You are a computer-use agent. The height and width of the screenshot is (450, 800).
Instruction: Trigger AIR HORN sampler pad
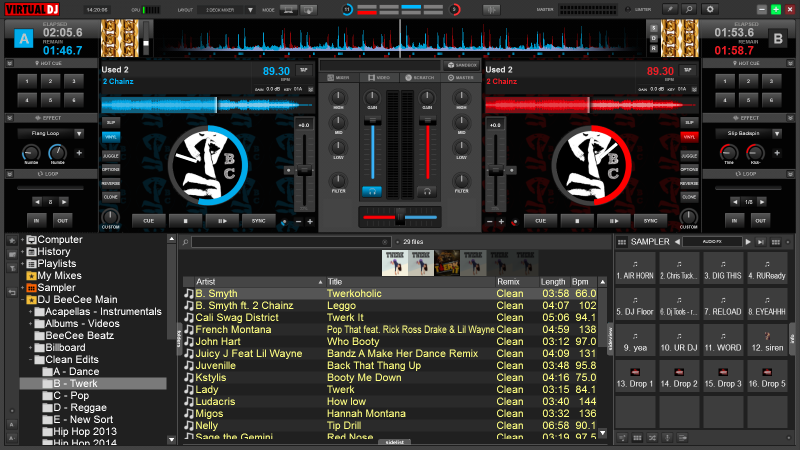coord(635,269)
